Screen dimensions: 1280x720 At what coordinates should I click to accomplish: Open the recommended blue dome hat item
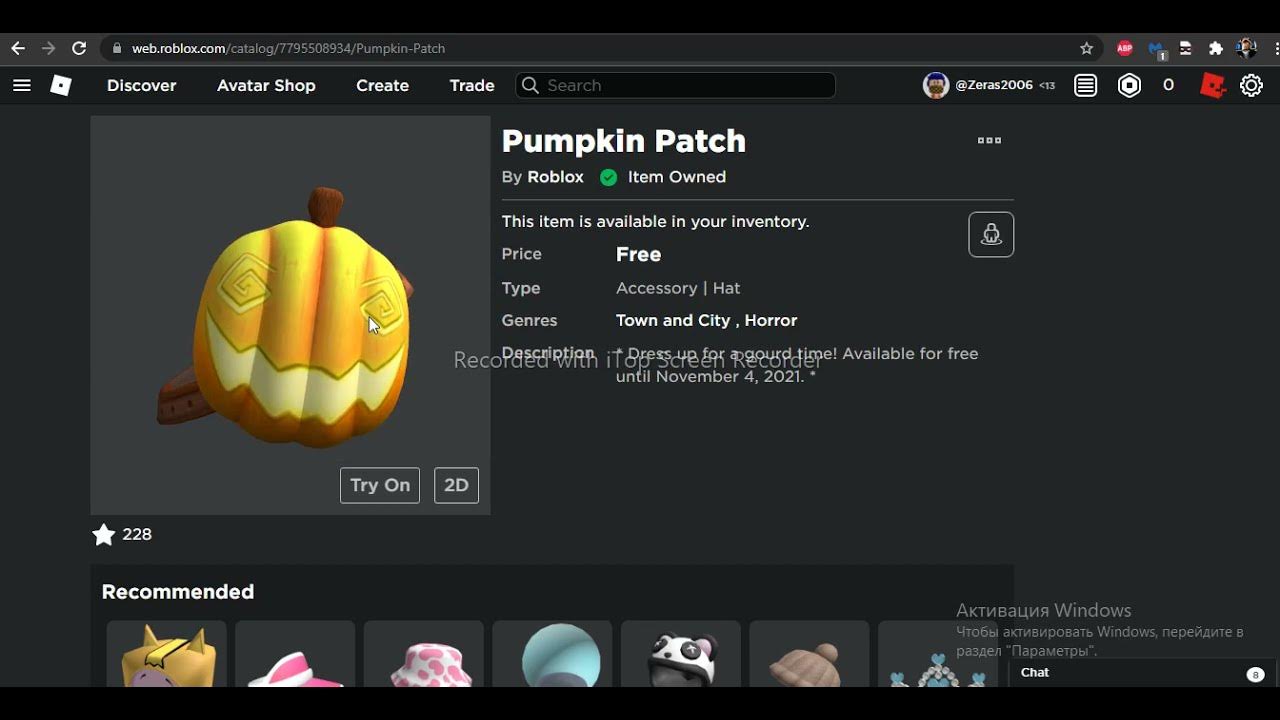coord(552,654)
